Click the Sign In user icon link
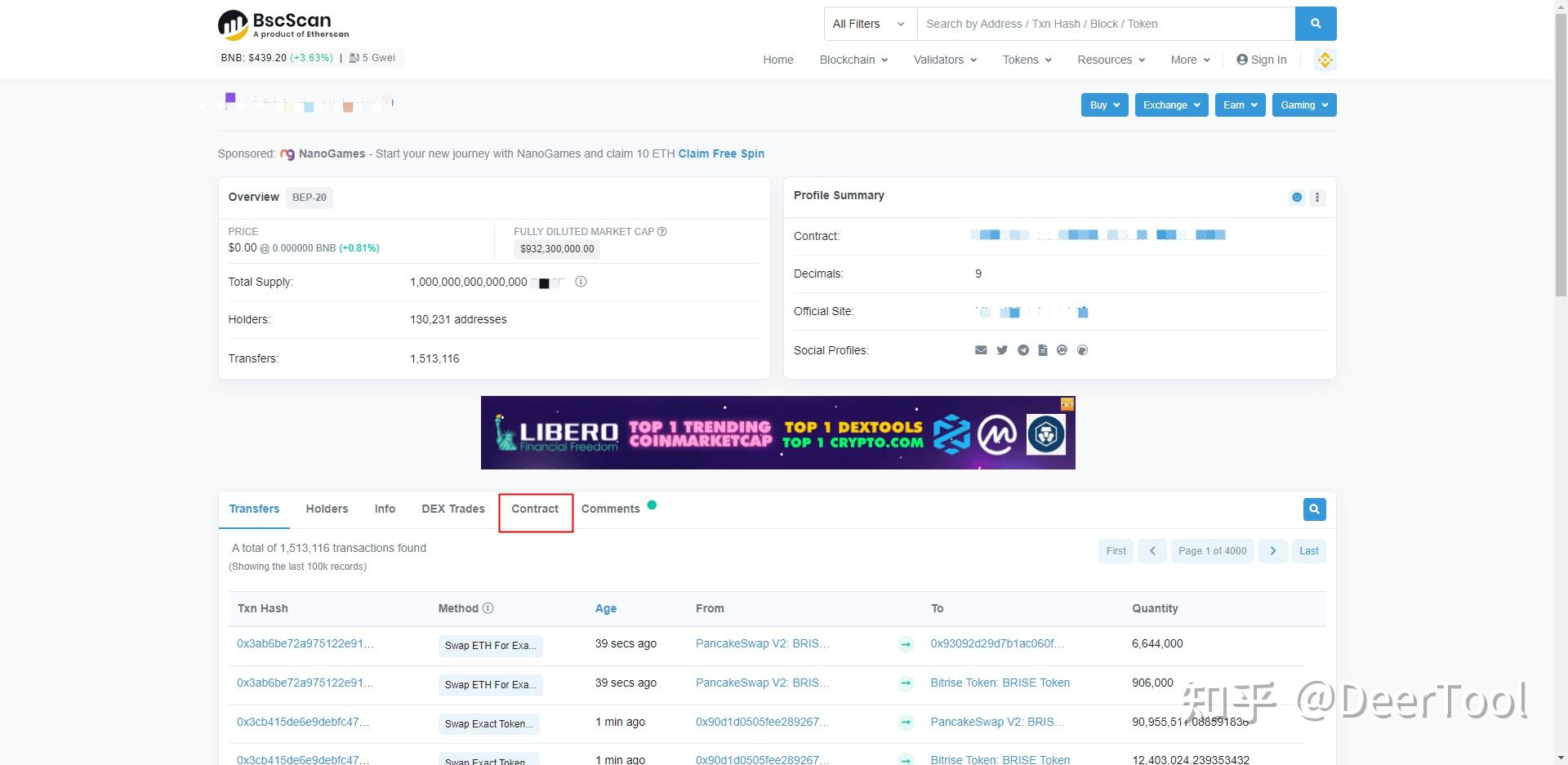The image size is (1568, 765). click(x=1262, y=60)
